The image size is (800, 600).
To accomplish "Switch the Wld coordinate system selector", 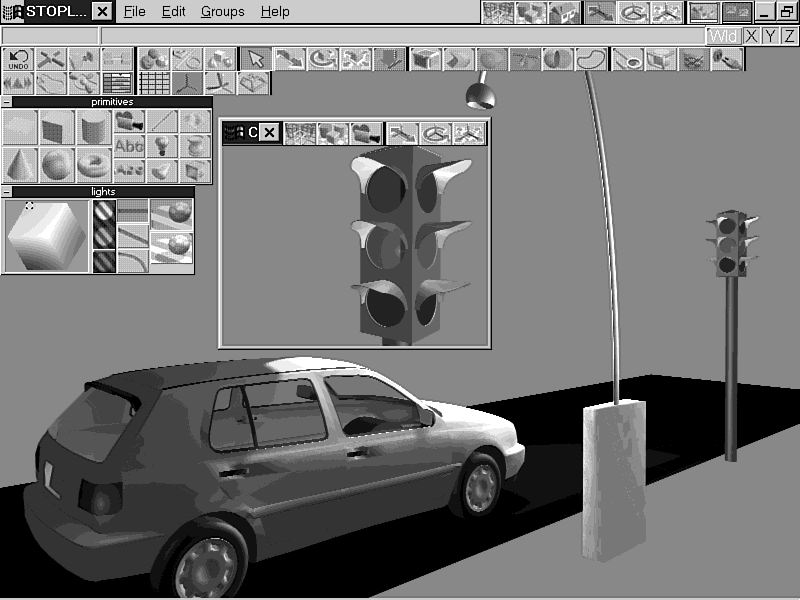I will [x=724, y=36].
